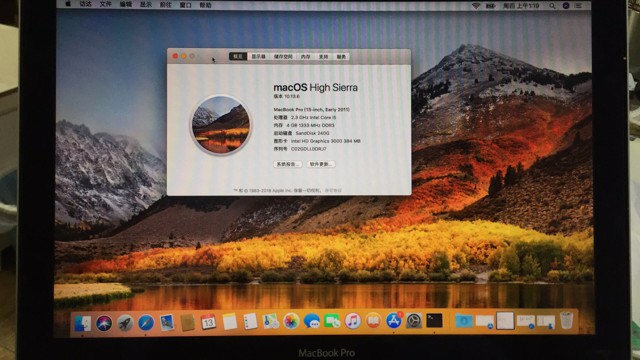Click the High Sierra round logo image

click(x=221, y=125)
